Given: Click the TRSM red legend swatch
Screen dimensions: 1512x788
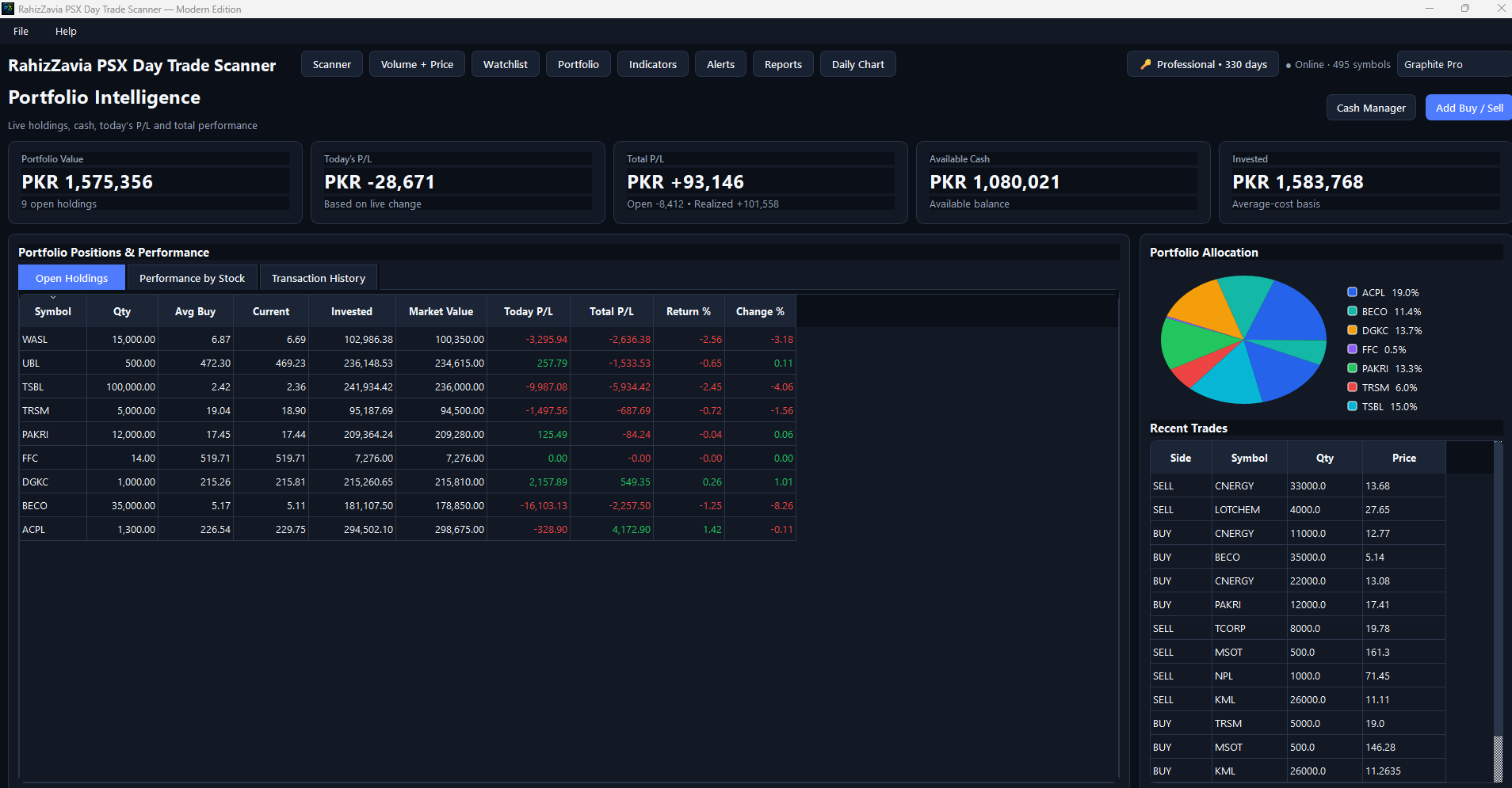Looking at the screenshot, I should tap(1353, 387).
